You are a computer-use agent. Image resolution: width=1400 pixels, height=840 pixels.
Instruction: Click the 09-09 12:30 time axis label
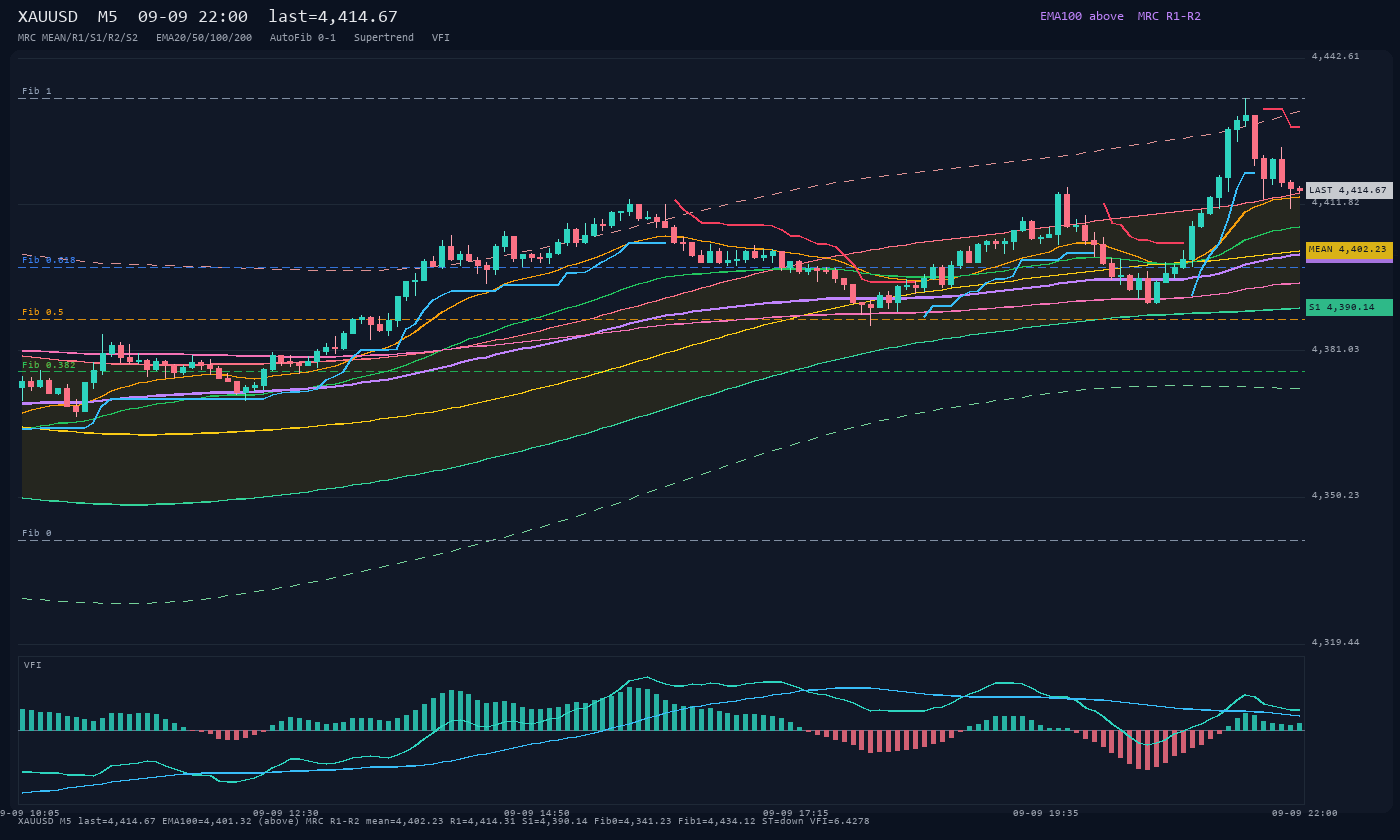(286, 813)
